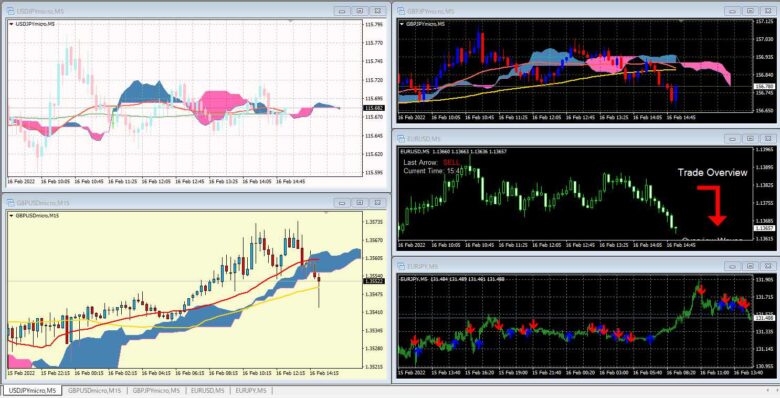Expand the GBPJPYmicro,M5 chart label arrow

(x=402, y=24)
